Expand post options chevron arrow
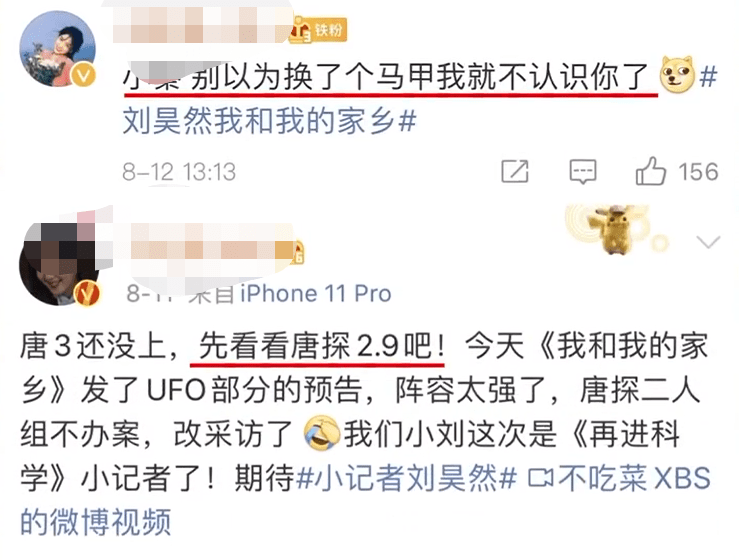The height and width of the screenshot is (560, 739). point(708,242)
